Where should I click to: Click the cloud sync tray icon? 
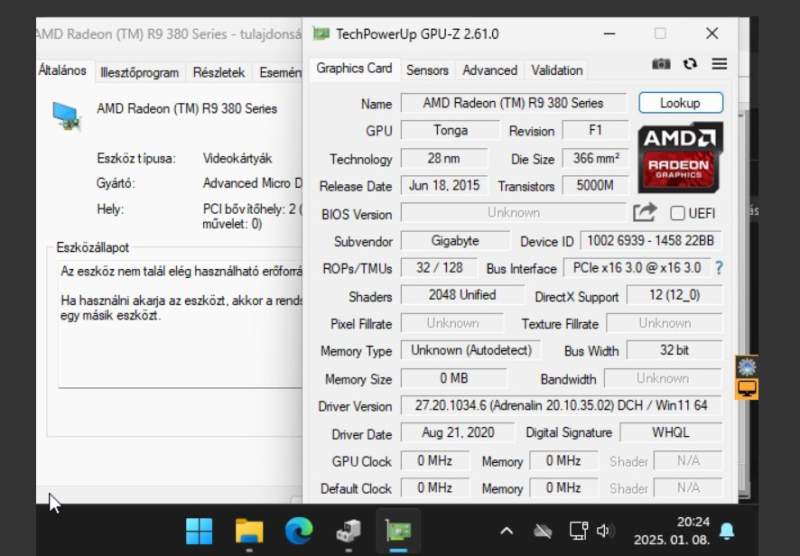542,532
